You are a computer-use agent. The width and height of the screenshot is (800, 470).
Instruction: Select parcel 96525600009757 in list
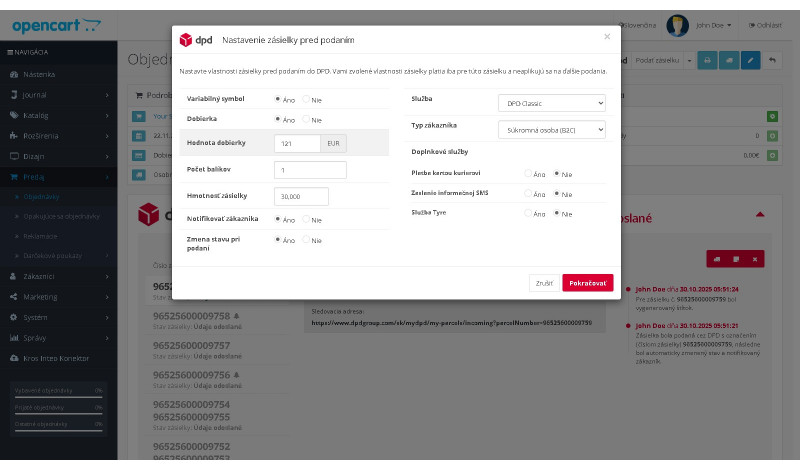tap(214, 350)
